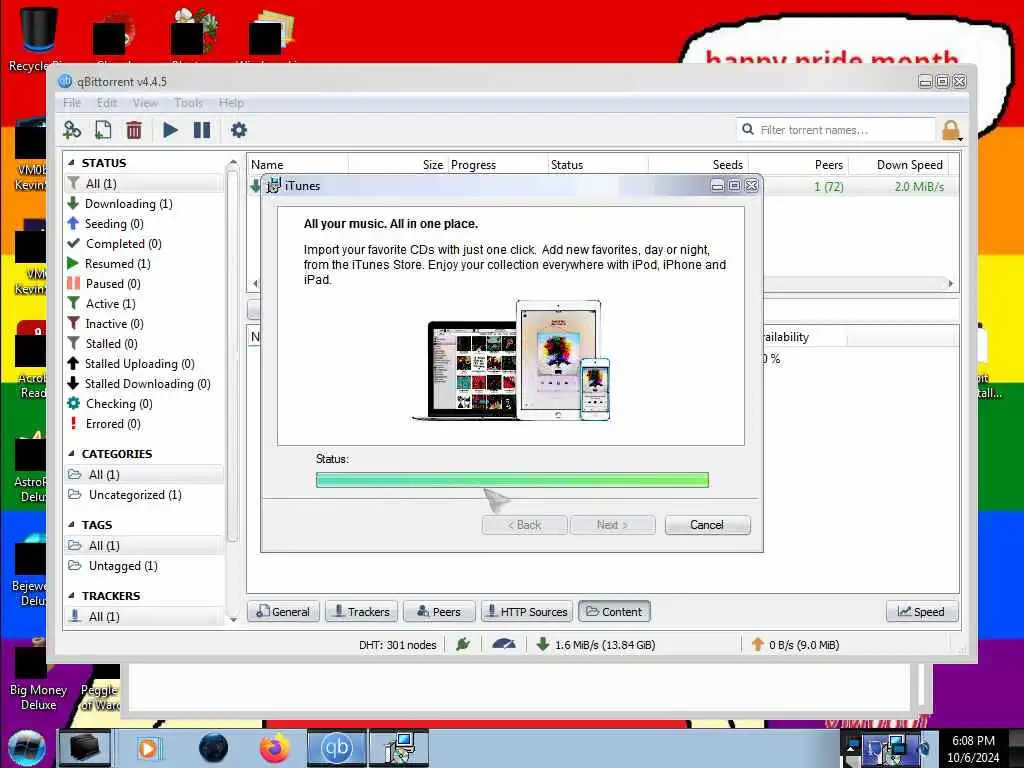Select the Untagged (1) tag
1024x768 pixels.
[144, 566]
